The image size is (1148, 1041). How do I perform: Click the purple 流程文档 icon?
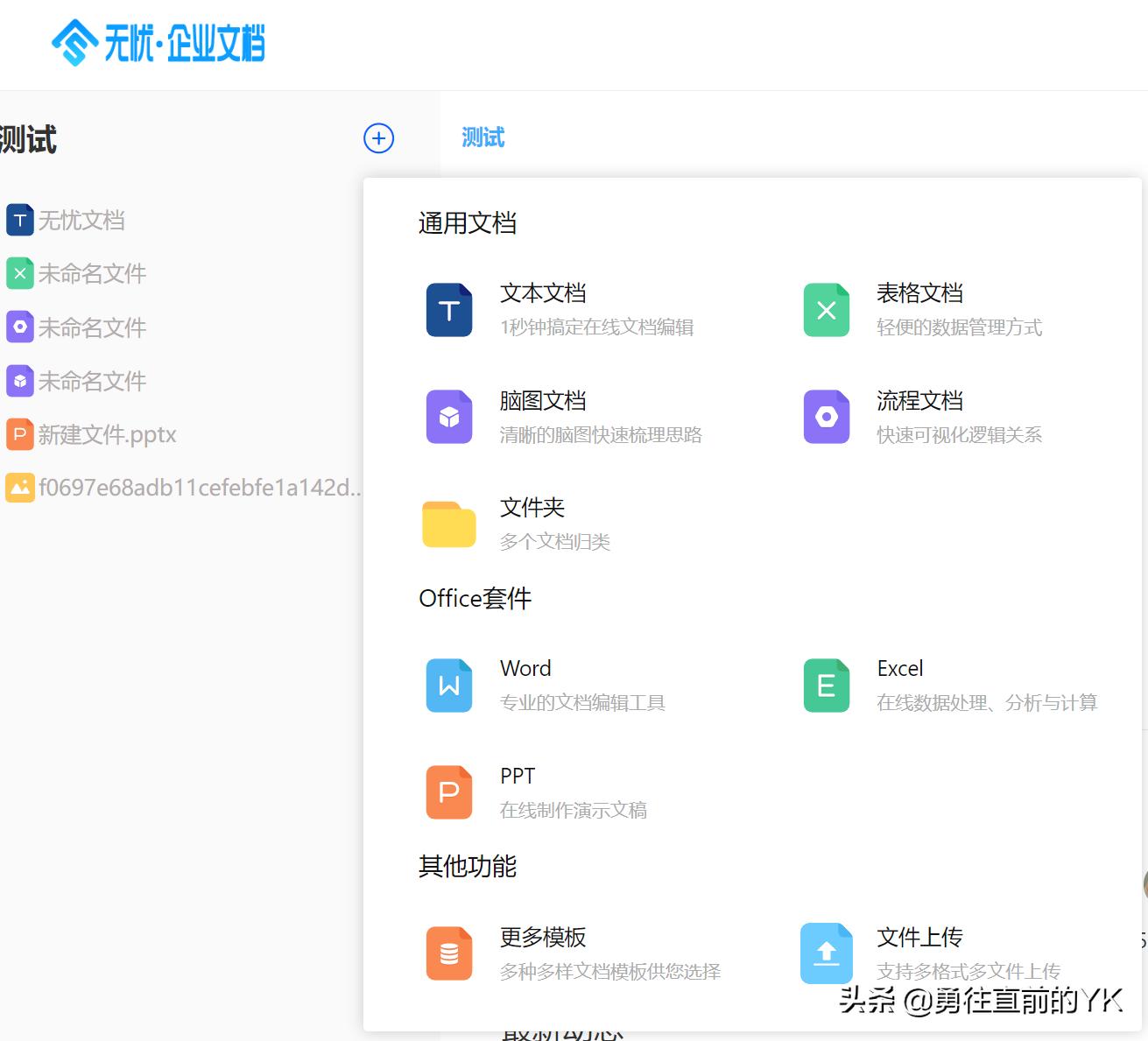coord(827,417)
